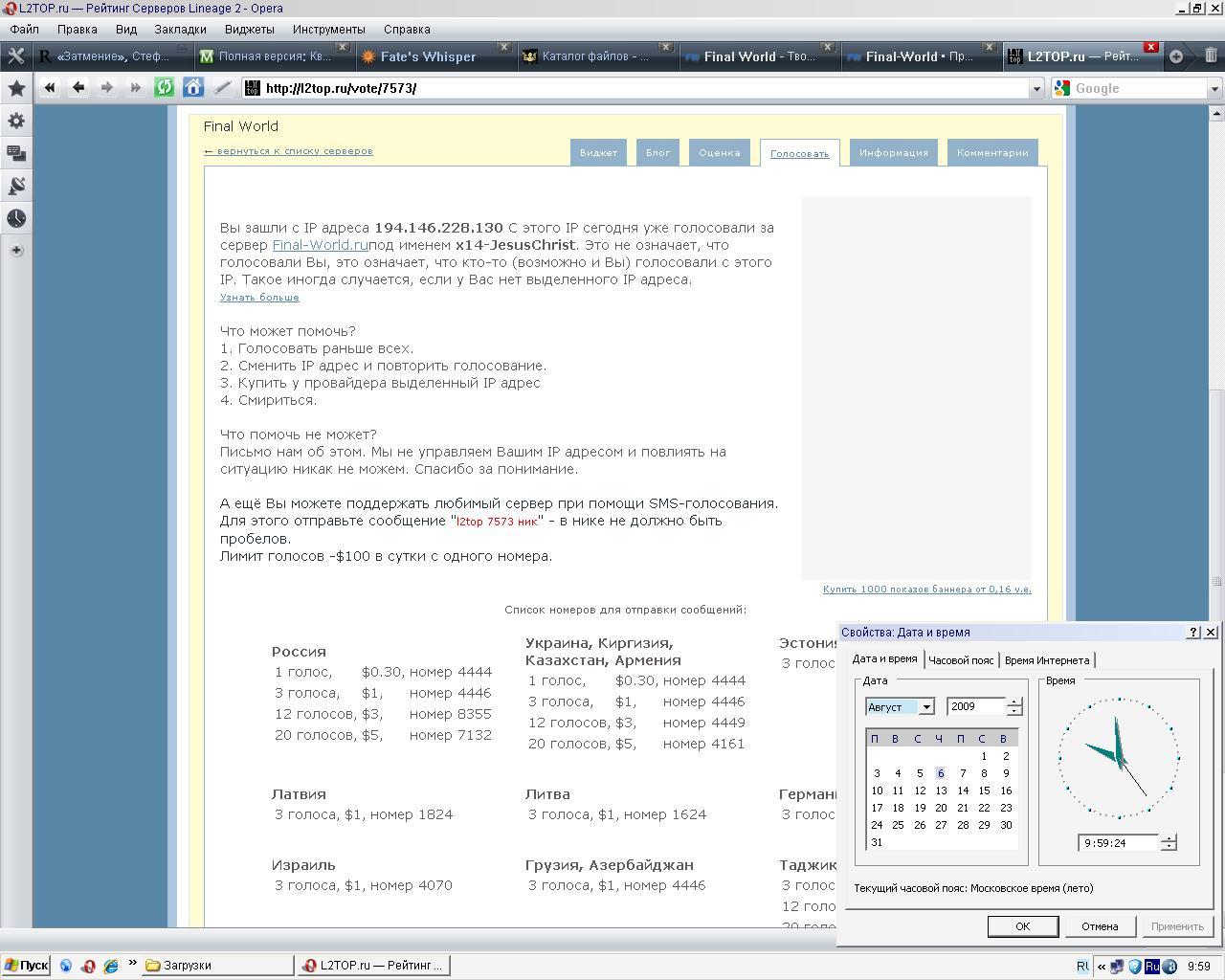Image resolution: width=1225 pixels, height=980 pixels.
Task: Go forward one page
Action: click(107, 88)
